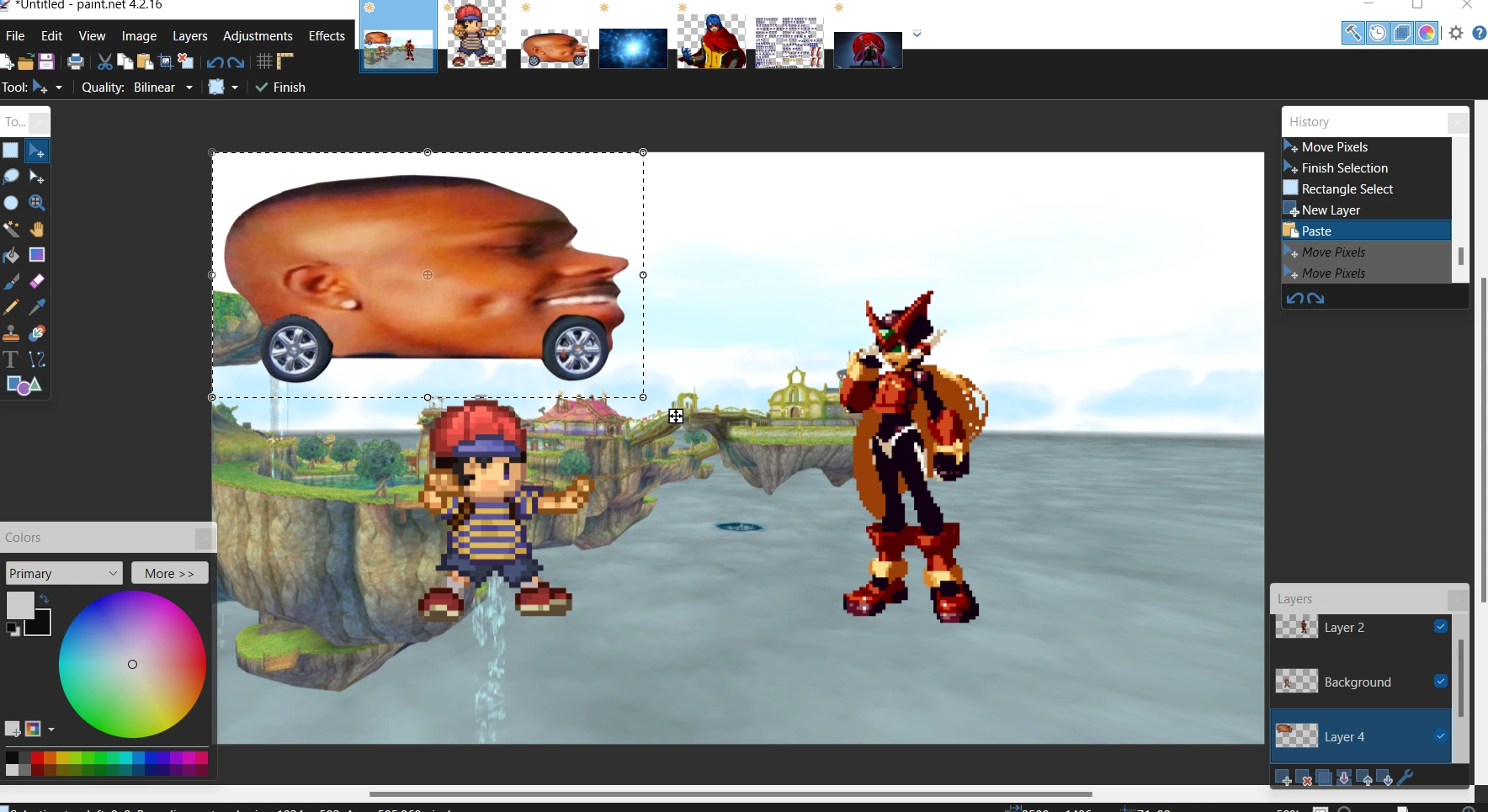
Task: Undo using History panel arrow
Action: (x=1294, y=298)
